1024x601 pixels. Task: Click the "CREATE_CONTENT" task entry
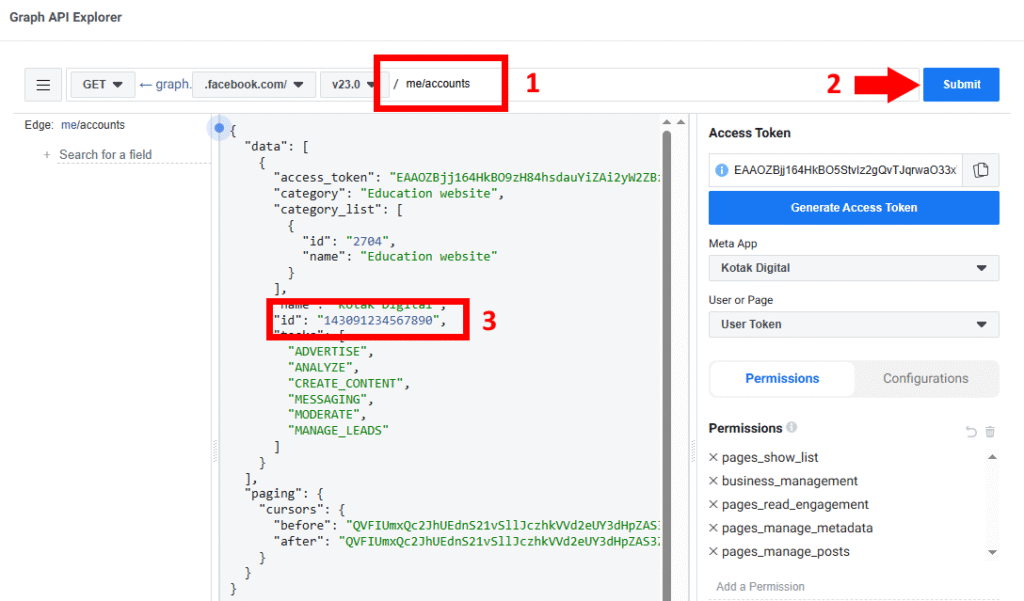pyautogui.click(x=345, y=383)
